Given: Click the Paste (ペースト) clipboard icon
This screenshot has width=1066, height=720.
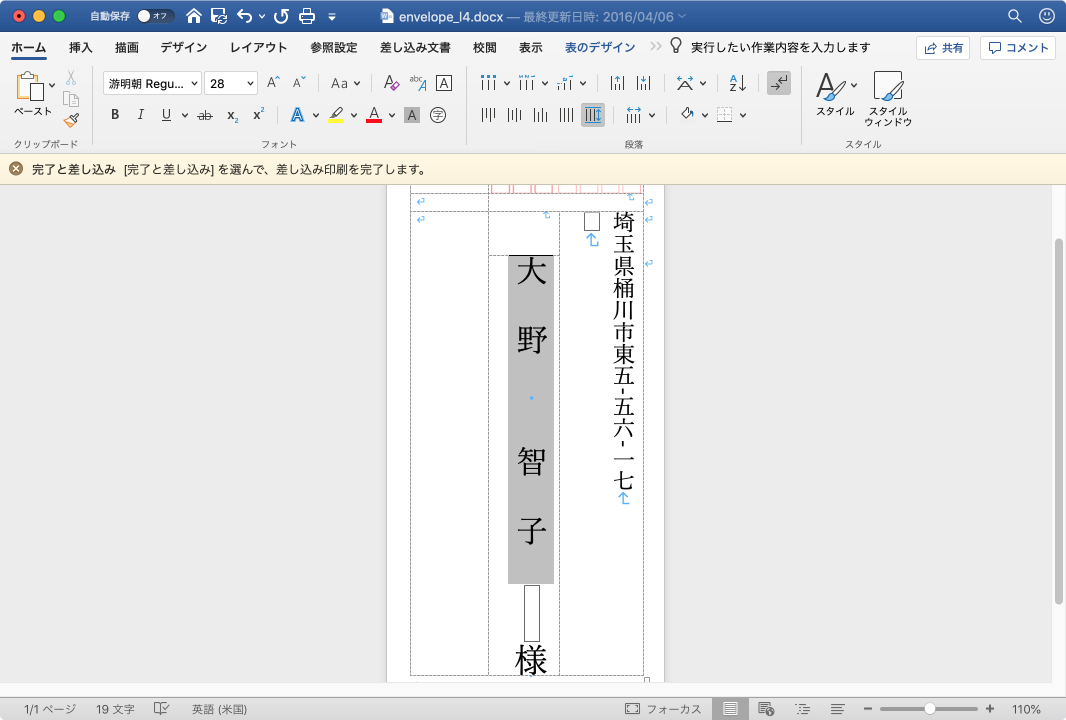Looking at the screenshot, I should tap(29, 87).
